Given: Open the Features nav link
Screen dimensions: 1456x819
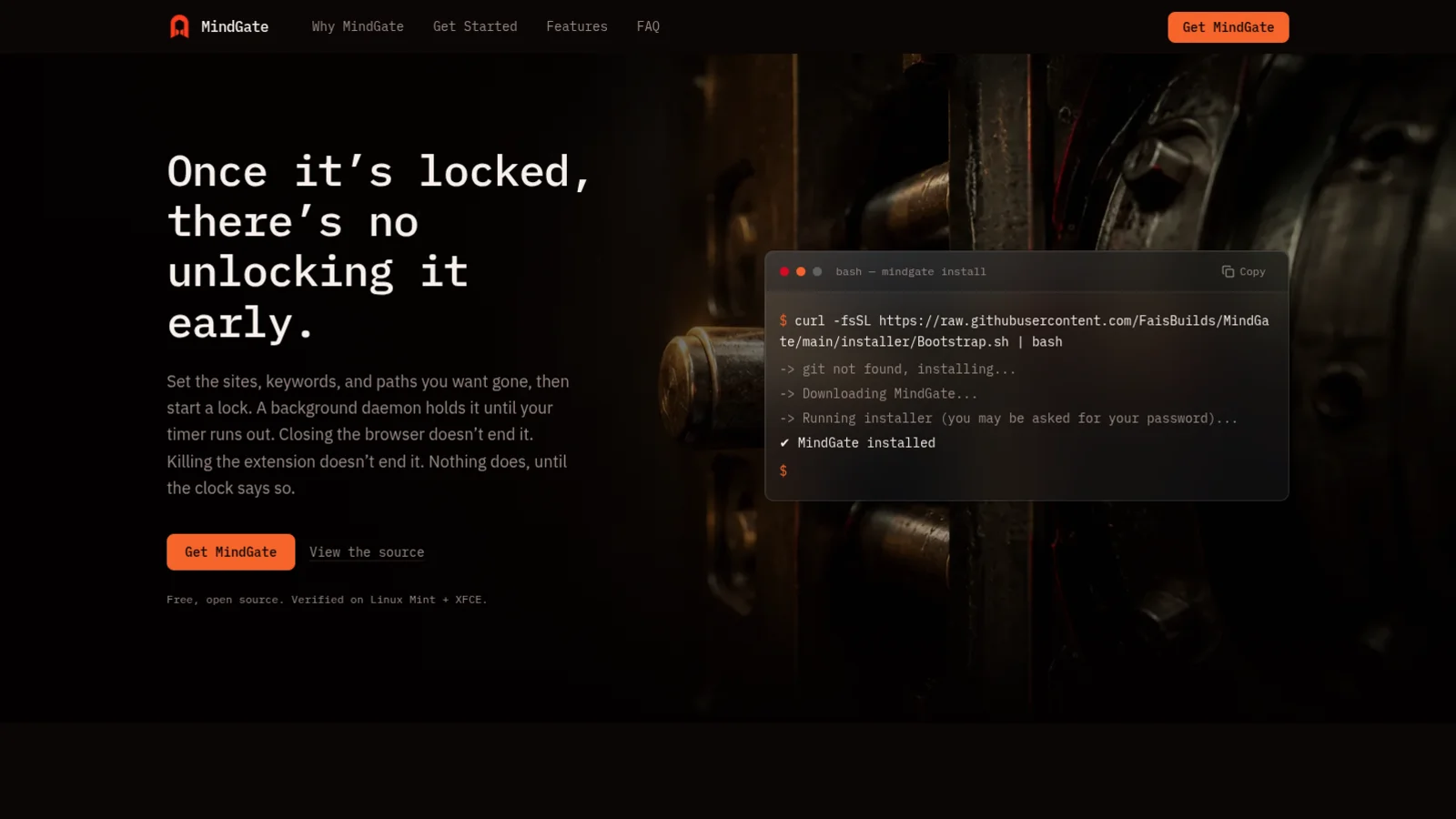Looking at the screenshot, I should (577, 26).
